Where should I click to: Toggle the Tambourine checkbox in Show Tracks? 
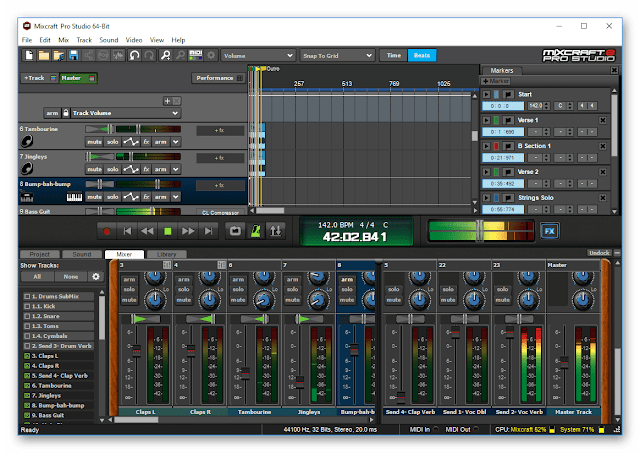click(x=25, y=385)
